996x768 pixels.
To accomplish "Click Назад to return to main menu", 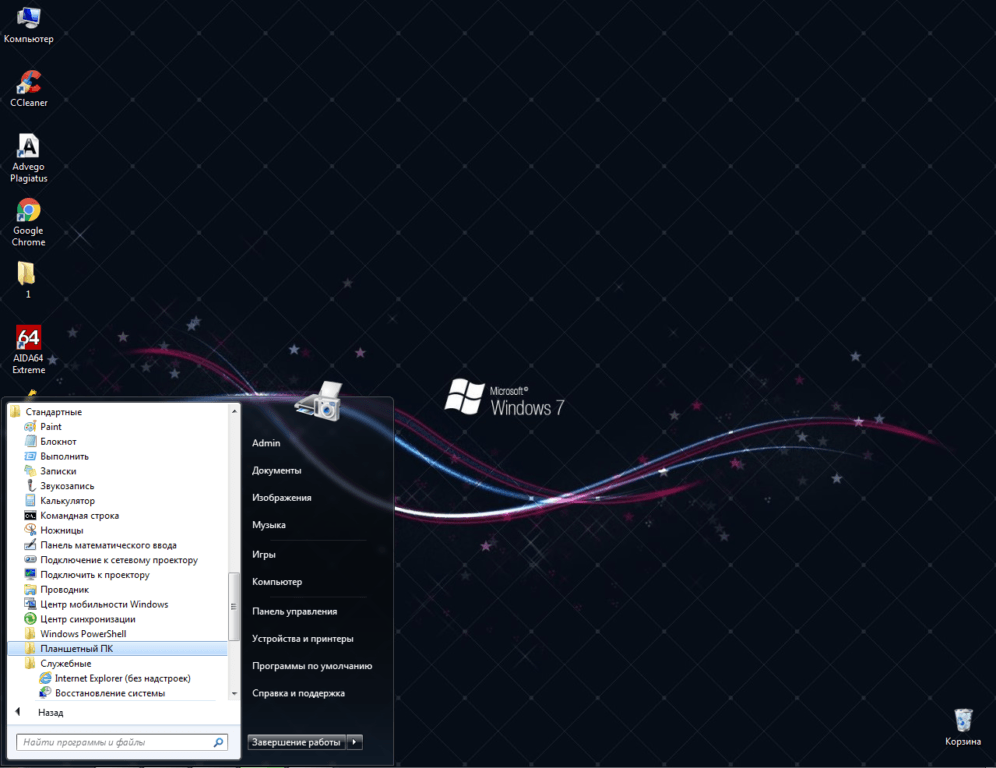I will tap(50, 712).
